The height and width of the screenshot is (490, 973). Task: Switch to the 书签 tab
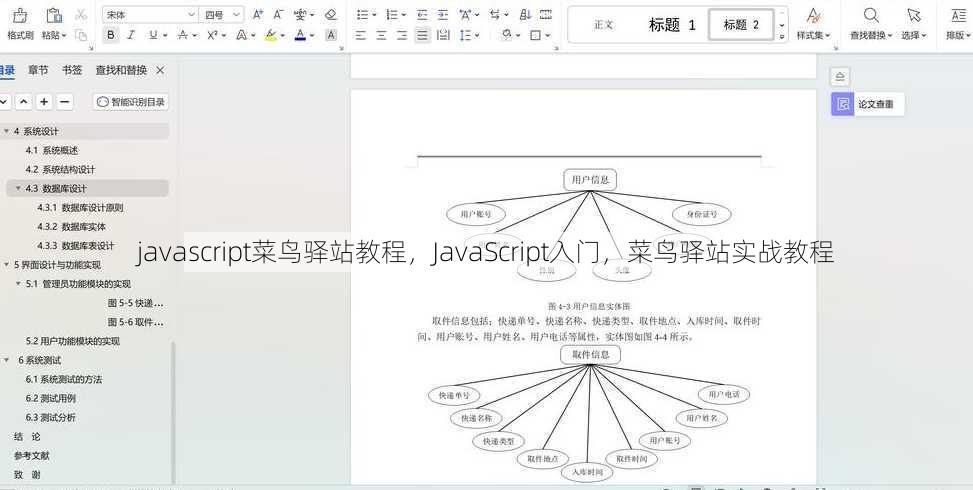72,70
